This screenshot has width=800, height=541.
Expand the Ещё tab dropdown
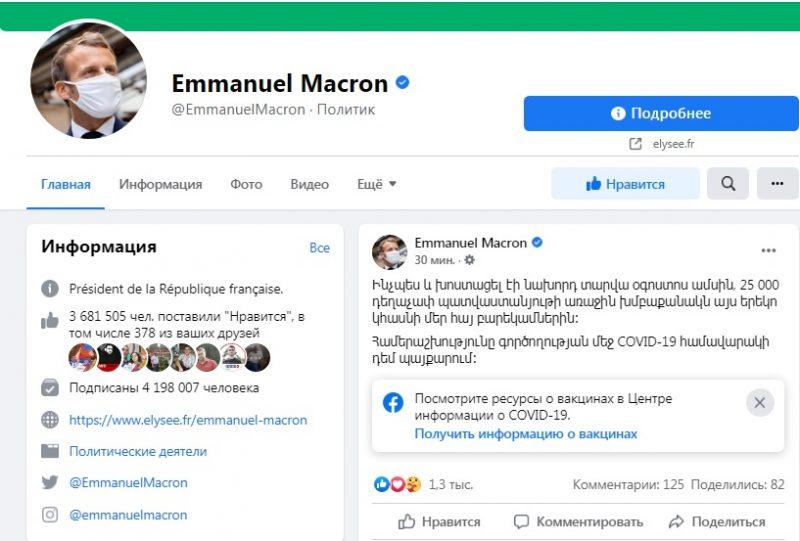[377, 184]
